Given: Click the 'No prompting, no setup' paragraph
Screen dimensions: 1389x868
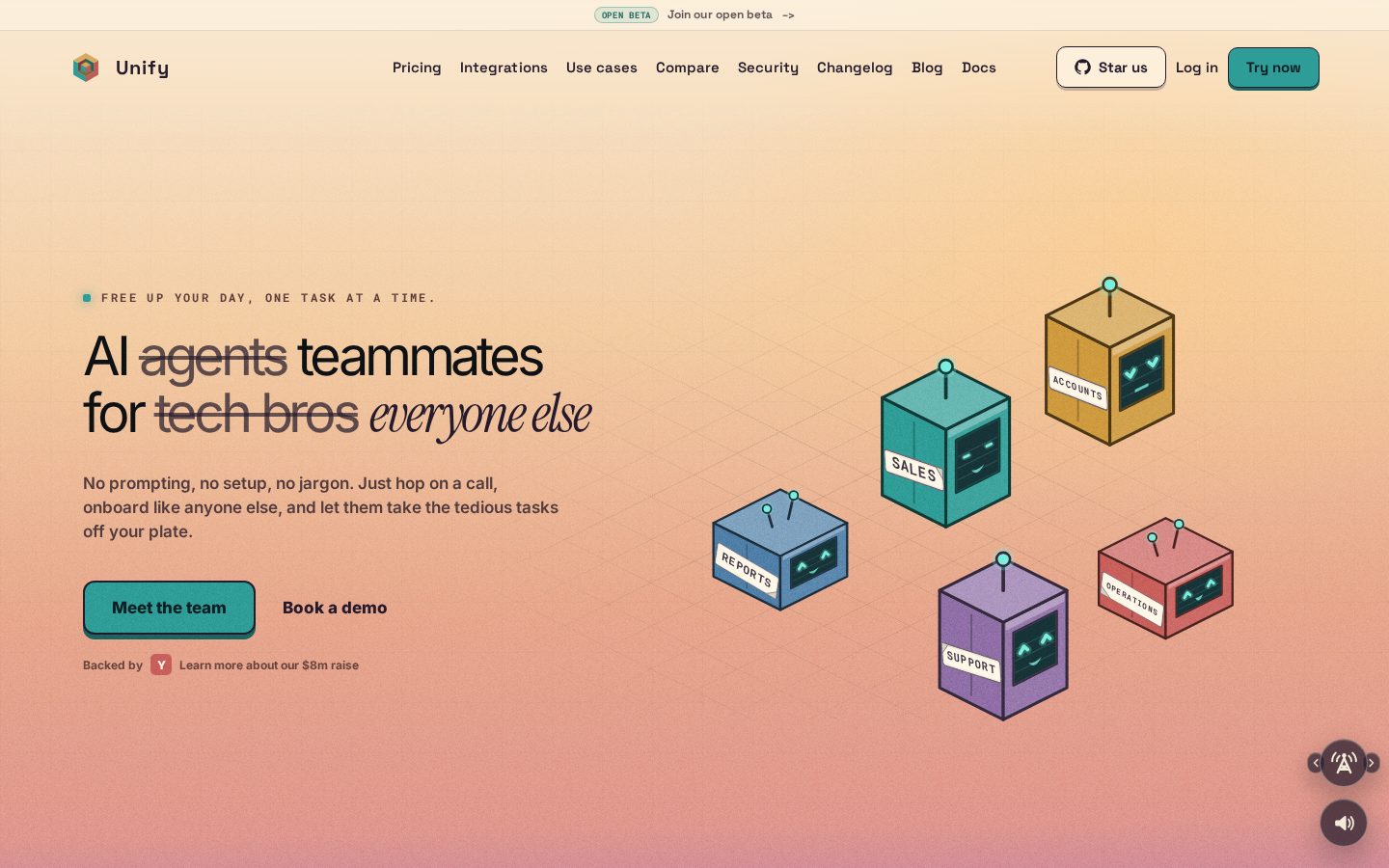Looking at the screenshot, I should click(x=321, y=507).
